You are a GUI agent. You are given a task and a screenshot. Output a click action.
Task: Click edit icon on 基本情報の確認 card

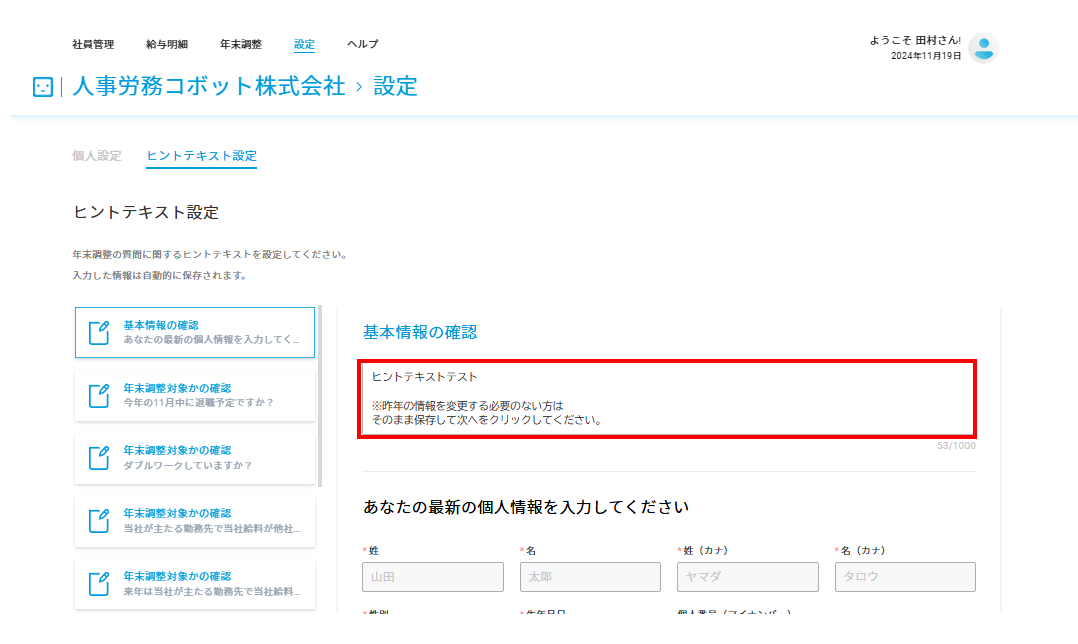click(99, 333)
